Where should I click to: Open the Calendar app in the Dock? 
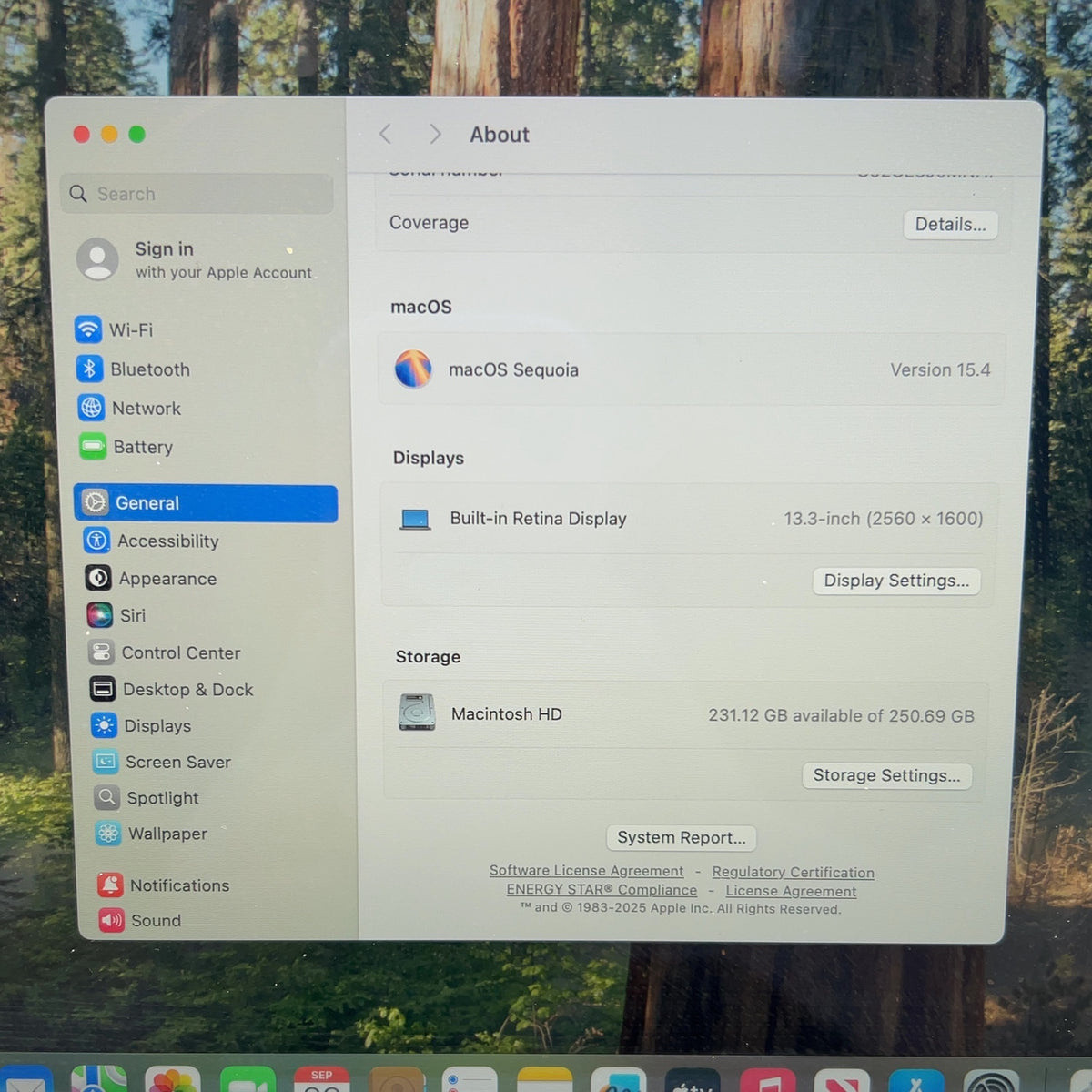coord(321,1079)
